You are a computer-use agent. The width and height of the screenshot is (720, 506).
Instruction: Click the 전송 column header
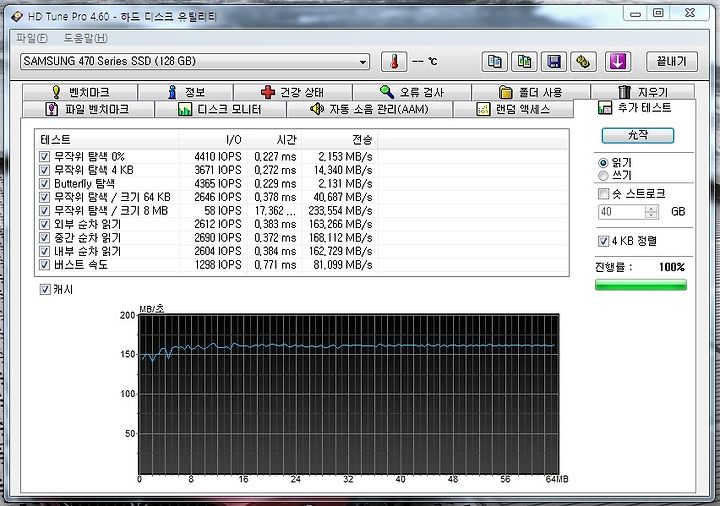340,140
